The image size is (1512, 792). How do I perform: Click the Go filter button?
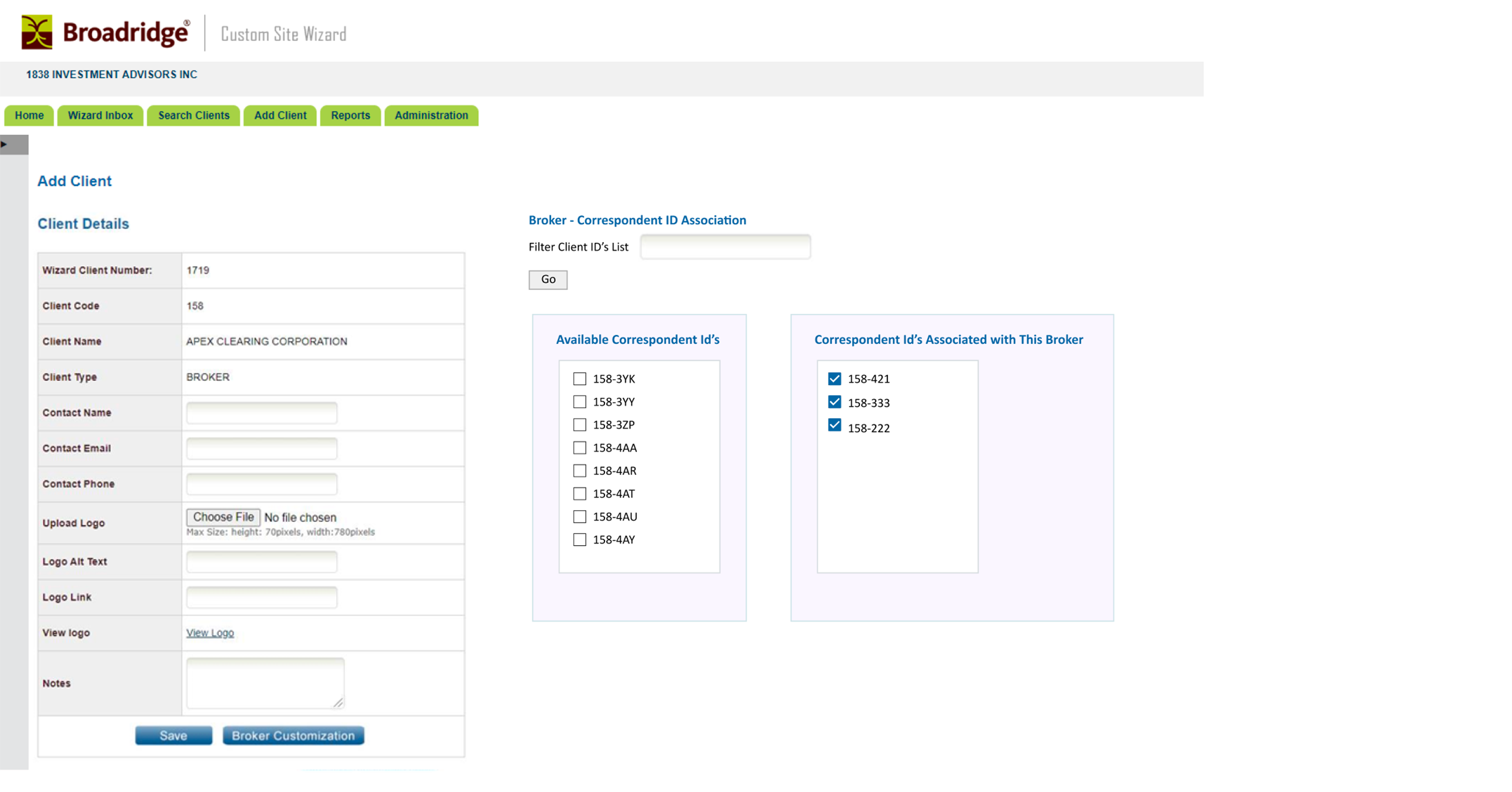click(x=548, y=279)
